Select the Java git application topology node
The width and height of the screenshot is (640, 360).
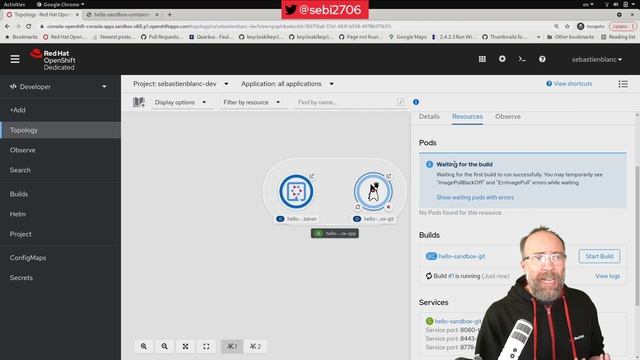click(373, 191)
